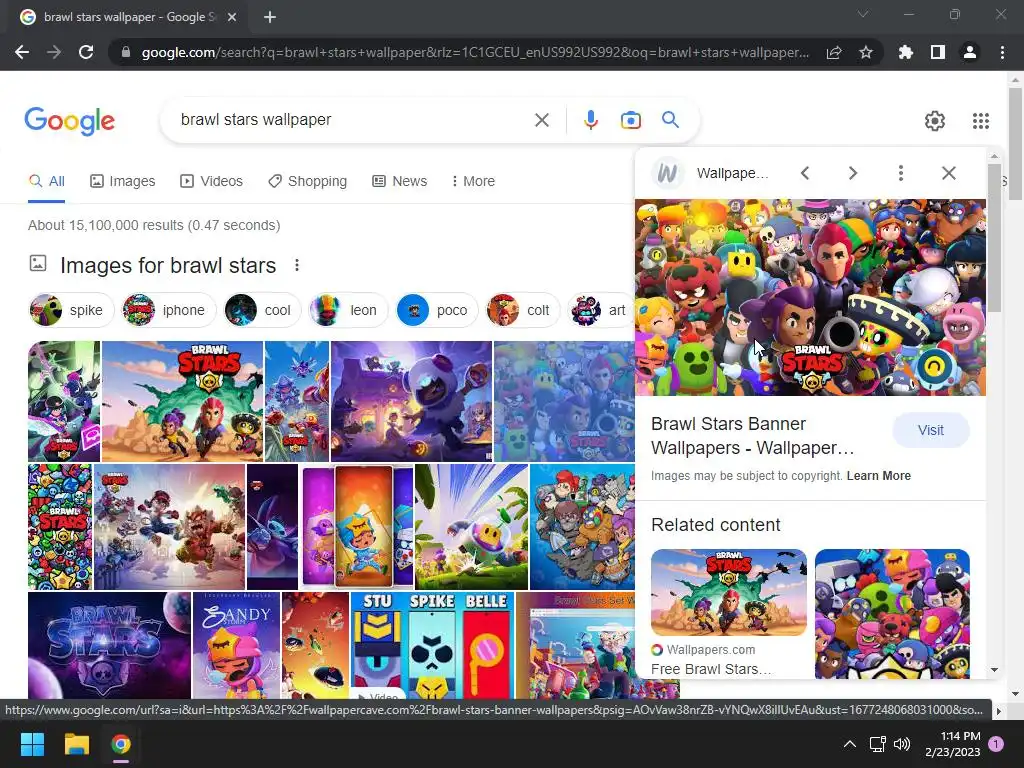Screen dimensions: 1024x768
Task: Open the volume control in tray
Action: (x=902, y=744)
